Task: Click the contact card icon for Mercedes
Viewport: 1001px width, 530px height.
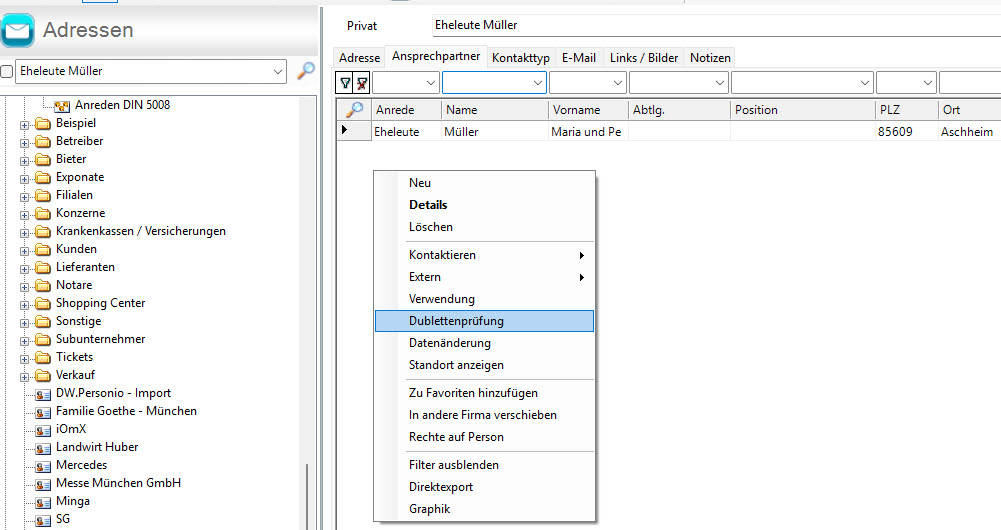Action: [x=43, y=466]
